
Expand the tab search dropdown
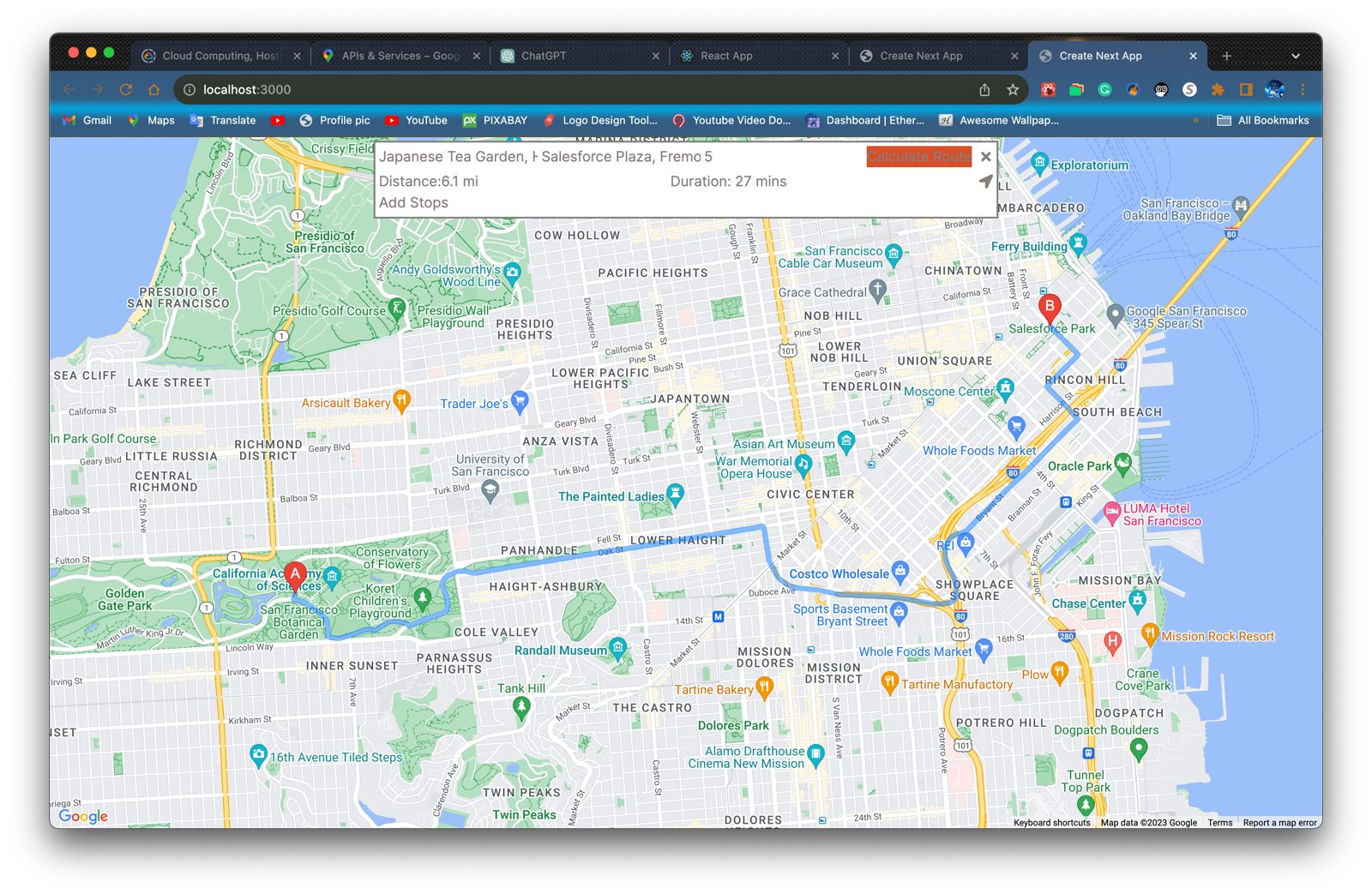[x=1296, y=56]
